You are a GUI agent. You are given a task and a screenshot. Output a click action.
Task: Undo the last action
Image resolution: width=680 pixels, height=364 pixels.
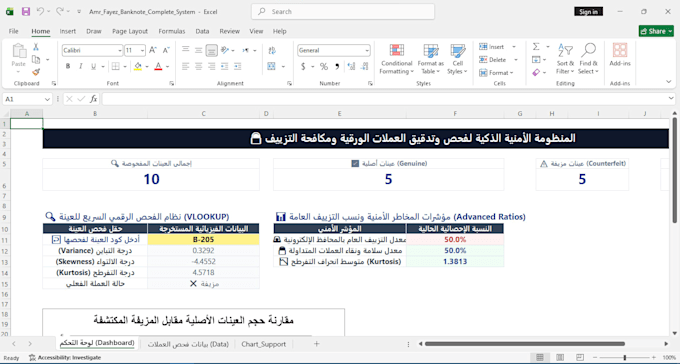tap(40, 12)
